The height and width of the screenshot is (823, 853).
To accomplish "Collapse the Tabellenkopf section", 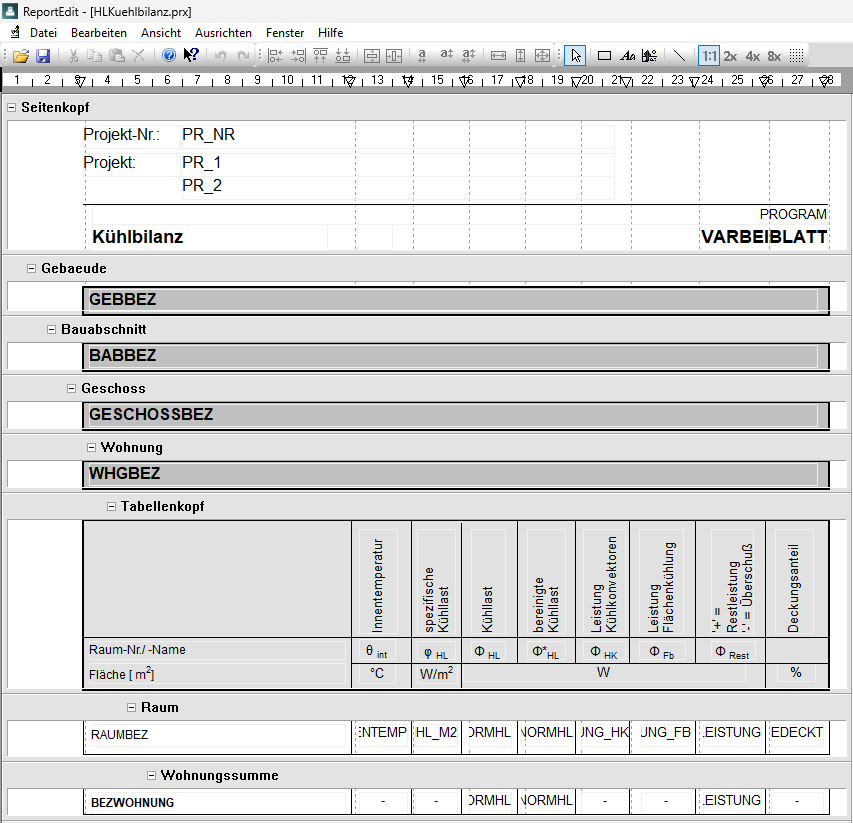I will (112, 506).
